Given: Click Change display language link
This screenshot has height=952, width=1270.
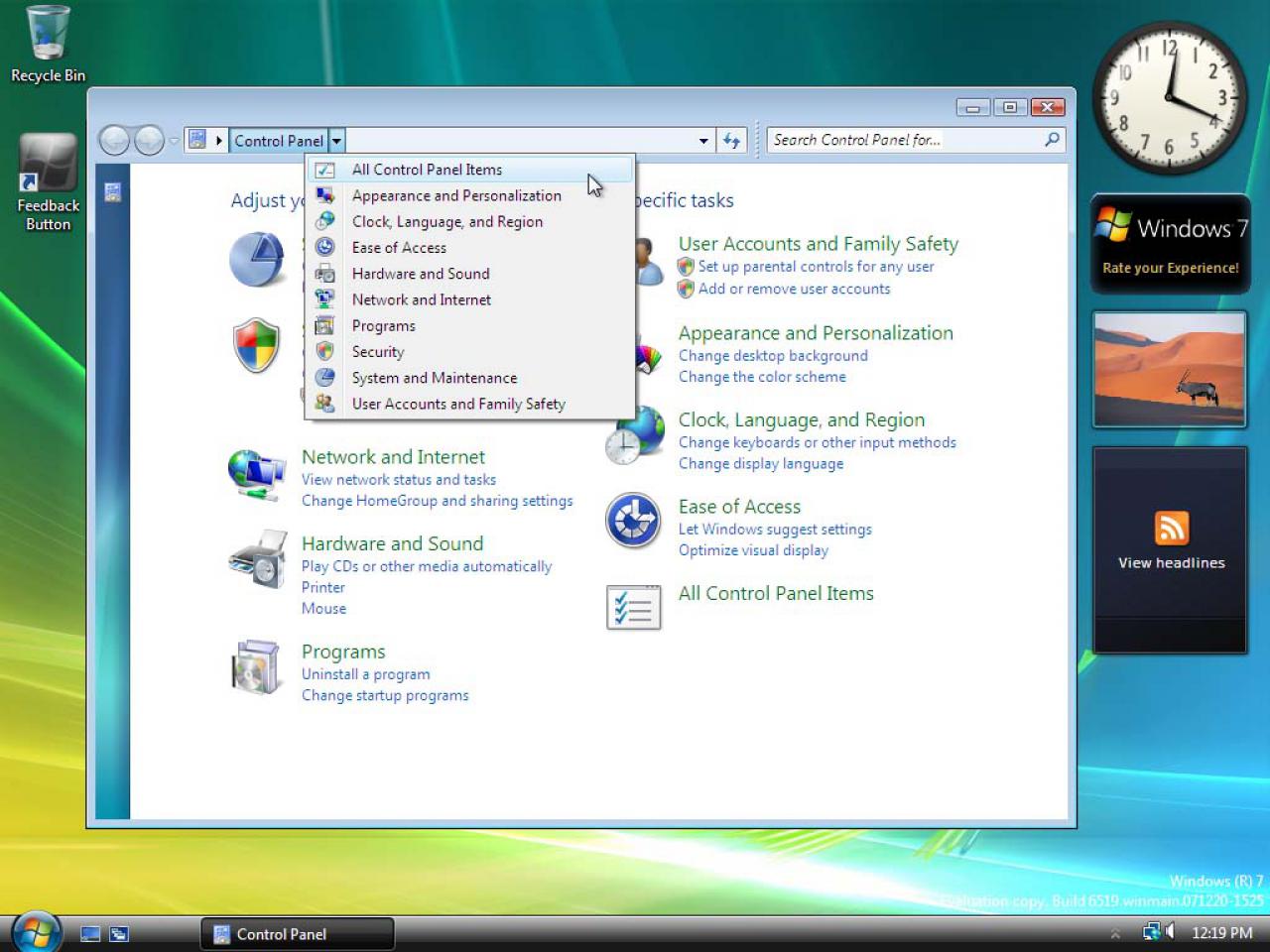Looking at the screenshot, I should click(x=761, y=463).
